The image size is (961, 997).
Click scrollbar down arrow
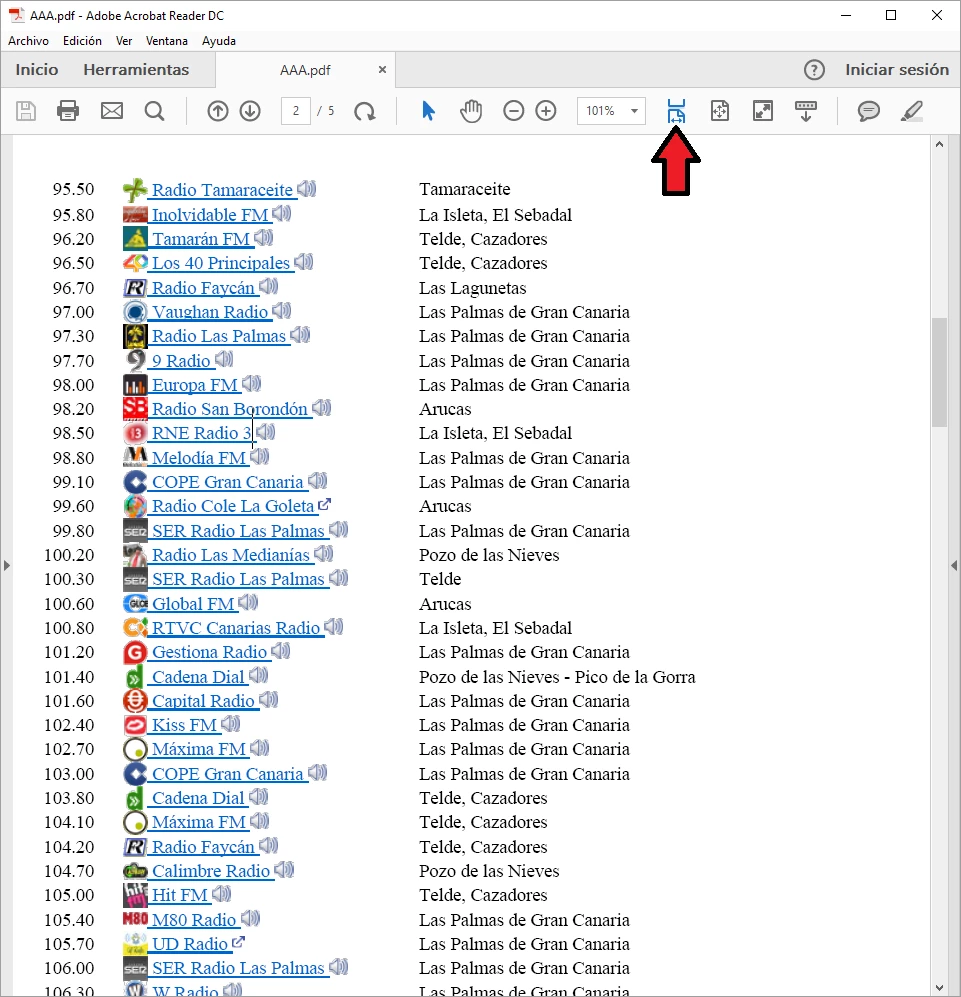click(x=939, y=987)
